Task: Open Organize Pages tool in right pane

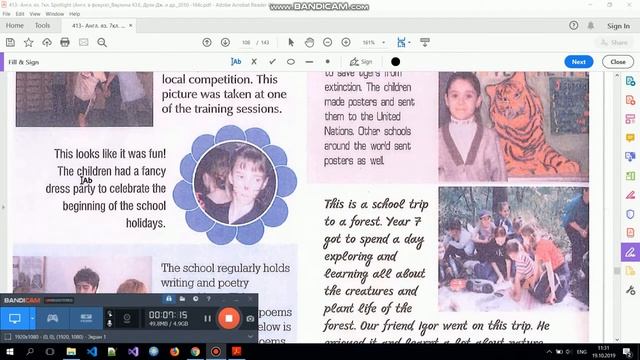Action: pyautogui.click(x=630, y=119)
